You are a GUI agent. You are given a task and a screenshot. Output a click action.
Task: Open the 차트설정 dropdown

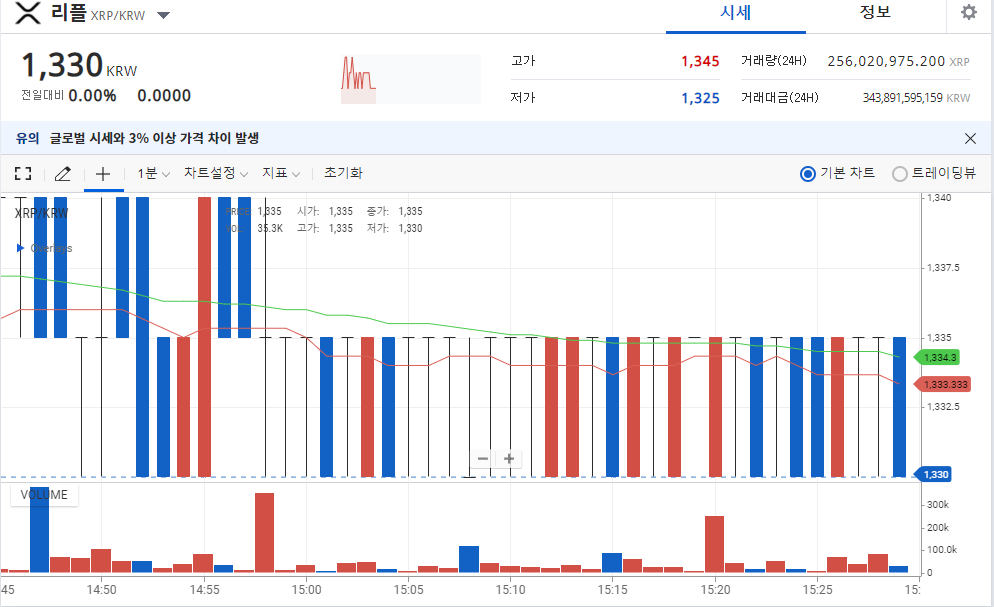coord(216,173)
